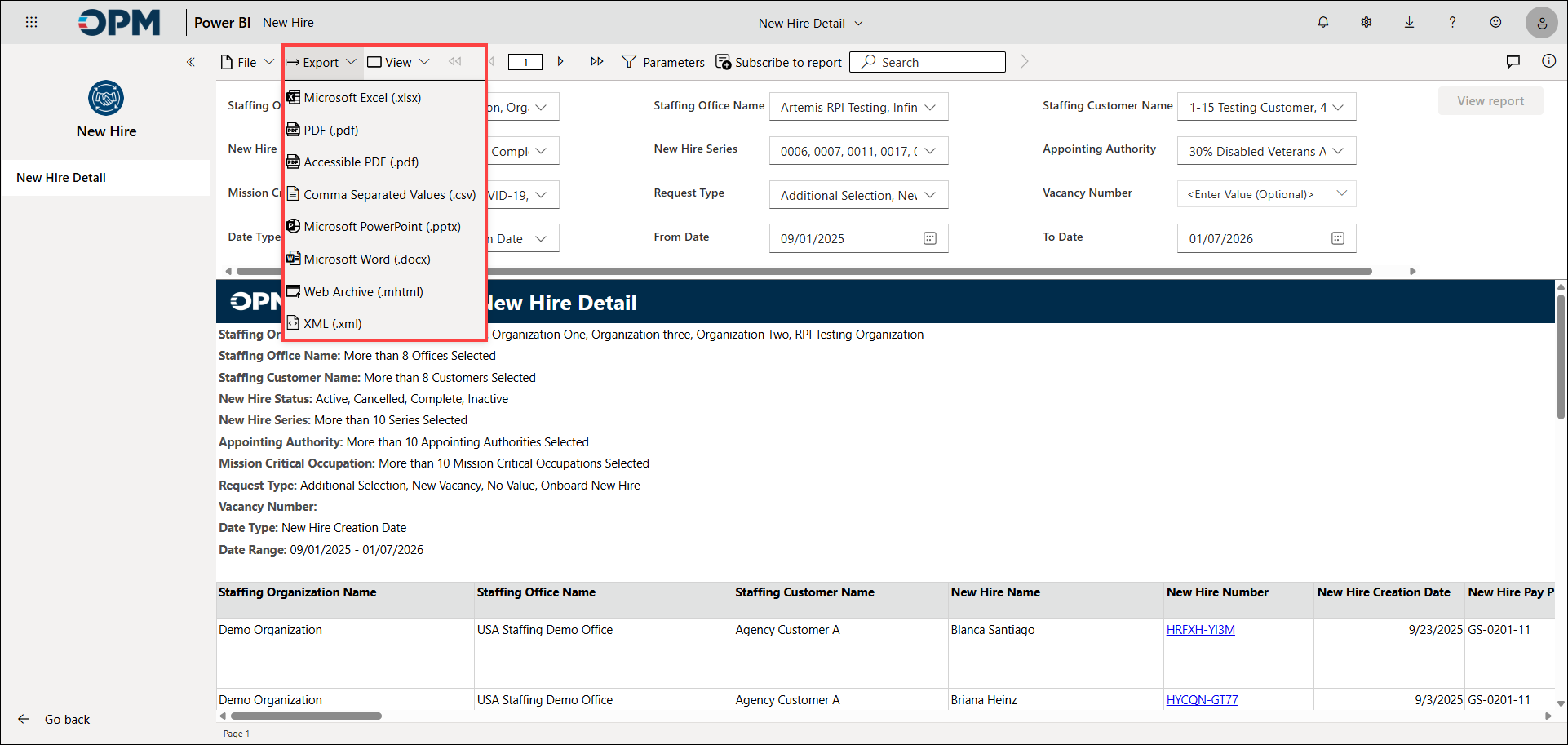
Task: Click the New Hire handshake icon
Action: (106, 98)
